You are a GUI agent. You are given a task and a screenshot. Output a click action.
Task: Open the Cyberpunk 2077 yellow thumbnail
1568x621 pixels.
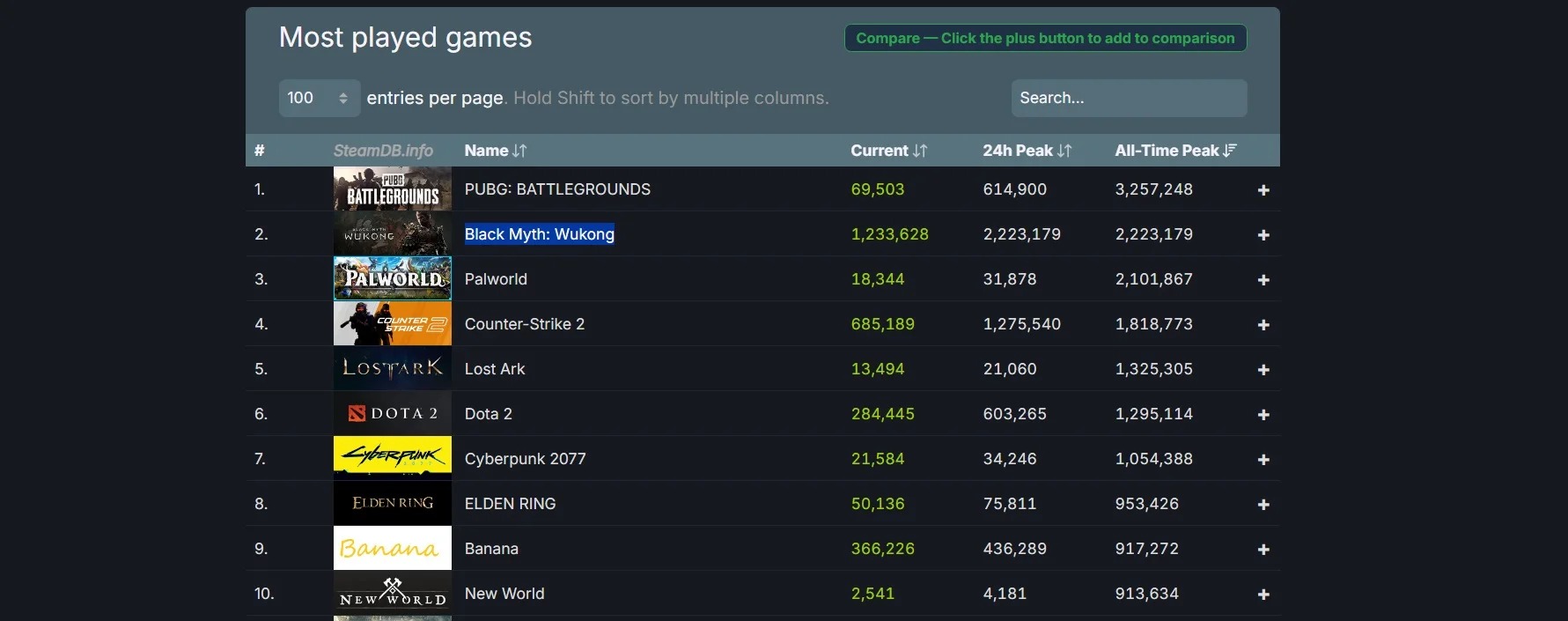pos(393,458)
